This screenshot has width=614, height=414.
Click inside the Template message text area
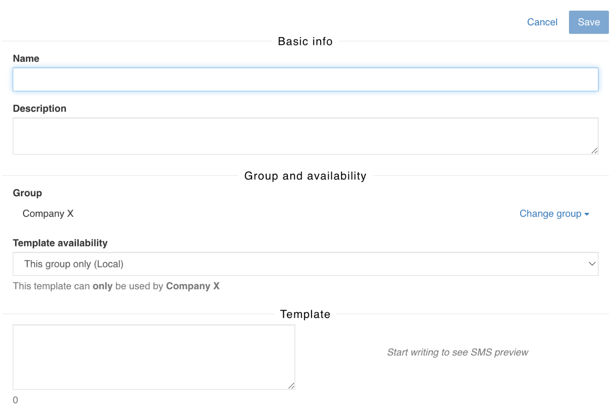coord(153,356)
